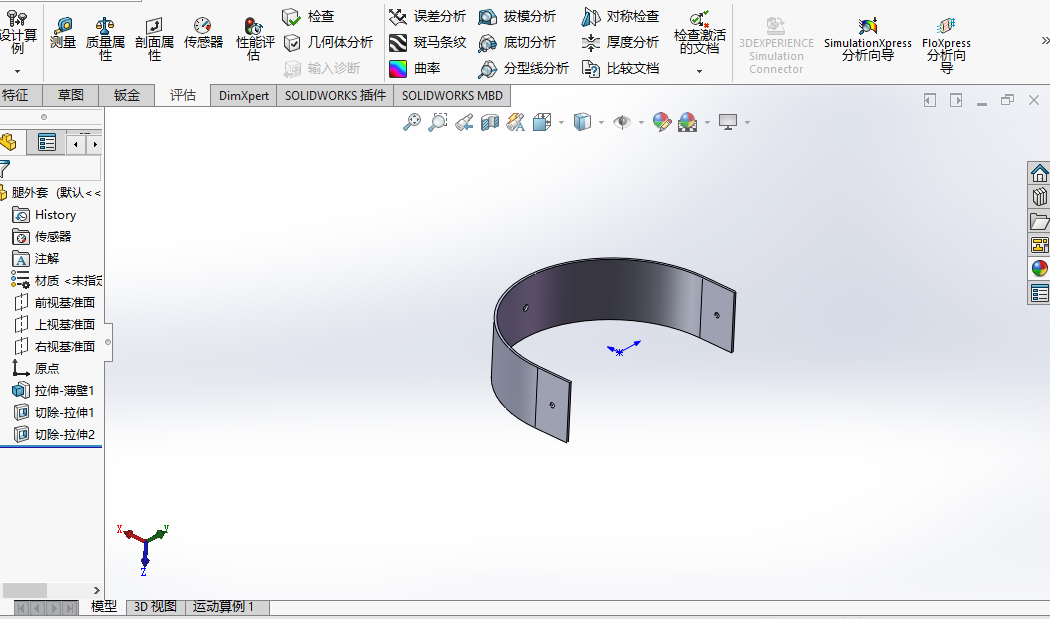Toggle 斑马条纹 zebra stripes
The width and height of the screenshot is (1050, 619).
427,42
